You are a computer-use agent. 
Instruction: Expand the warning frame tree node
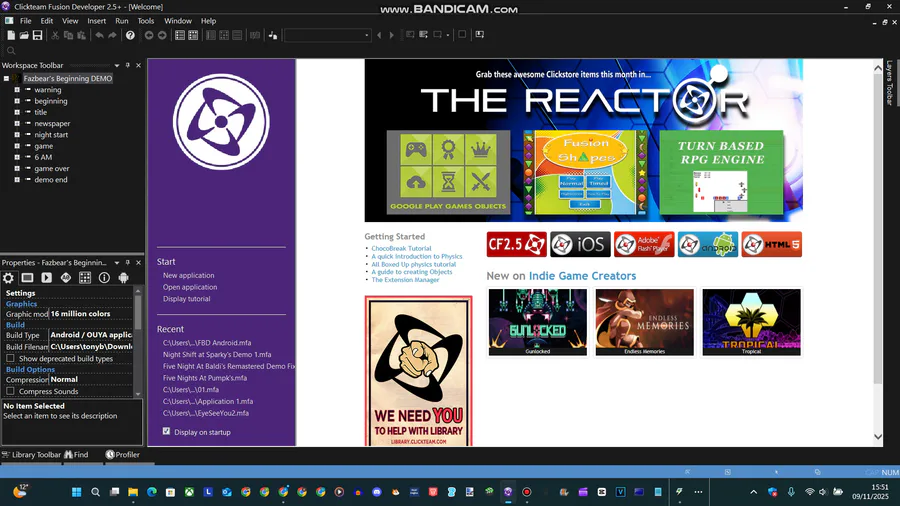pos(17,89)
